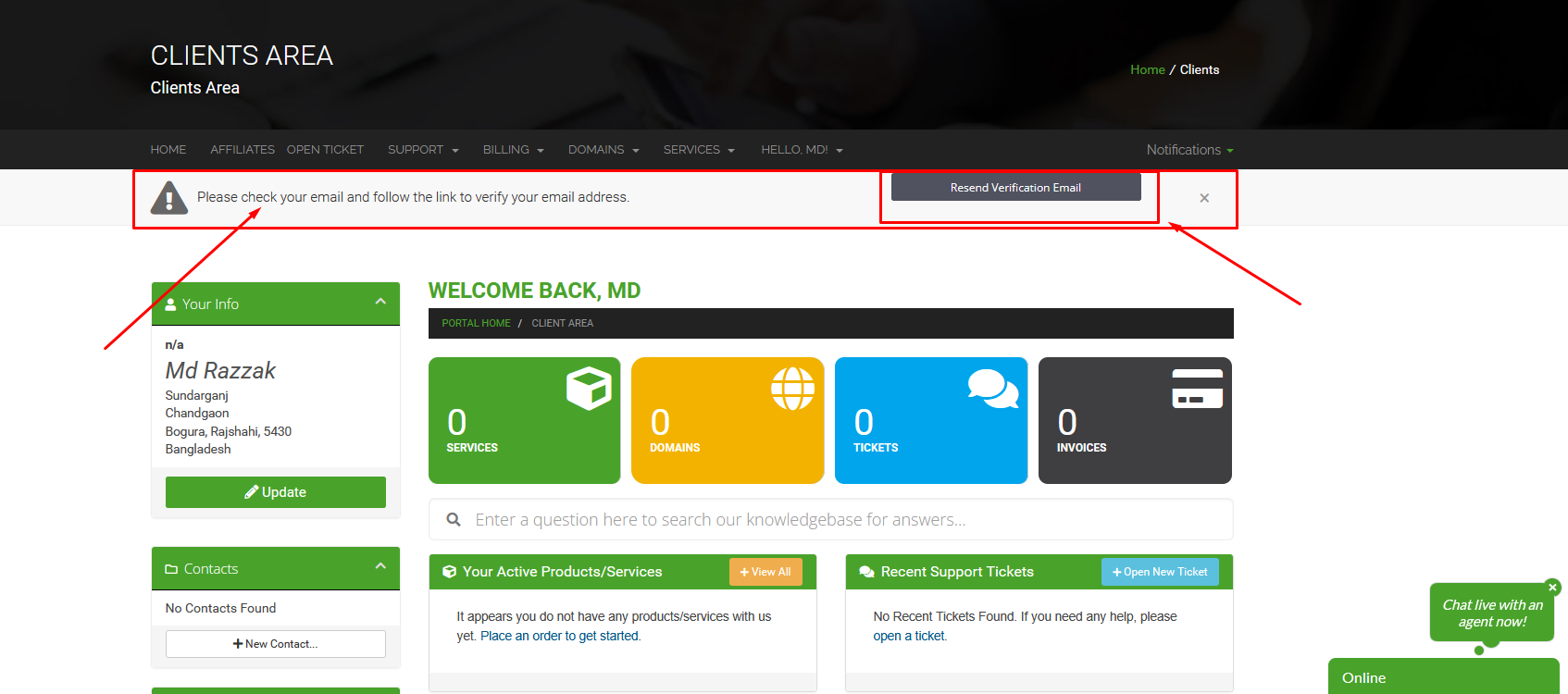Go to Affiliates in navigation bar
The height and width of the screenshot is (694, 1568).
coord(242,150)
